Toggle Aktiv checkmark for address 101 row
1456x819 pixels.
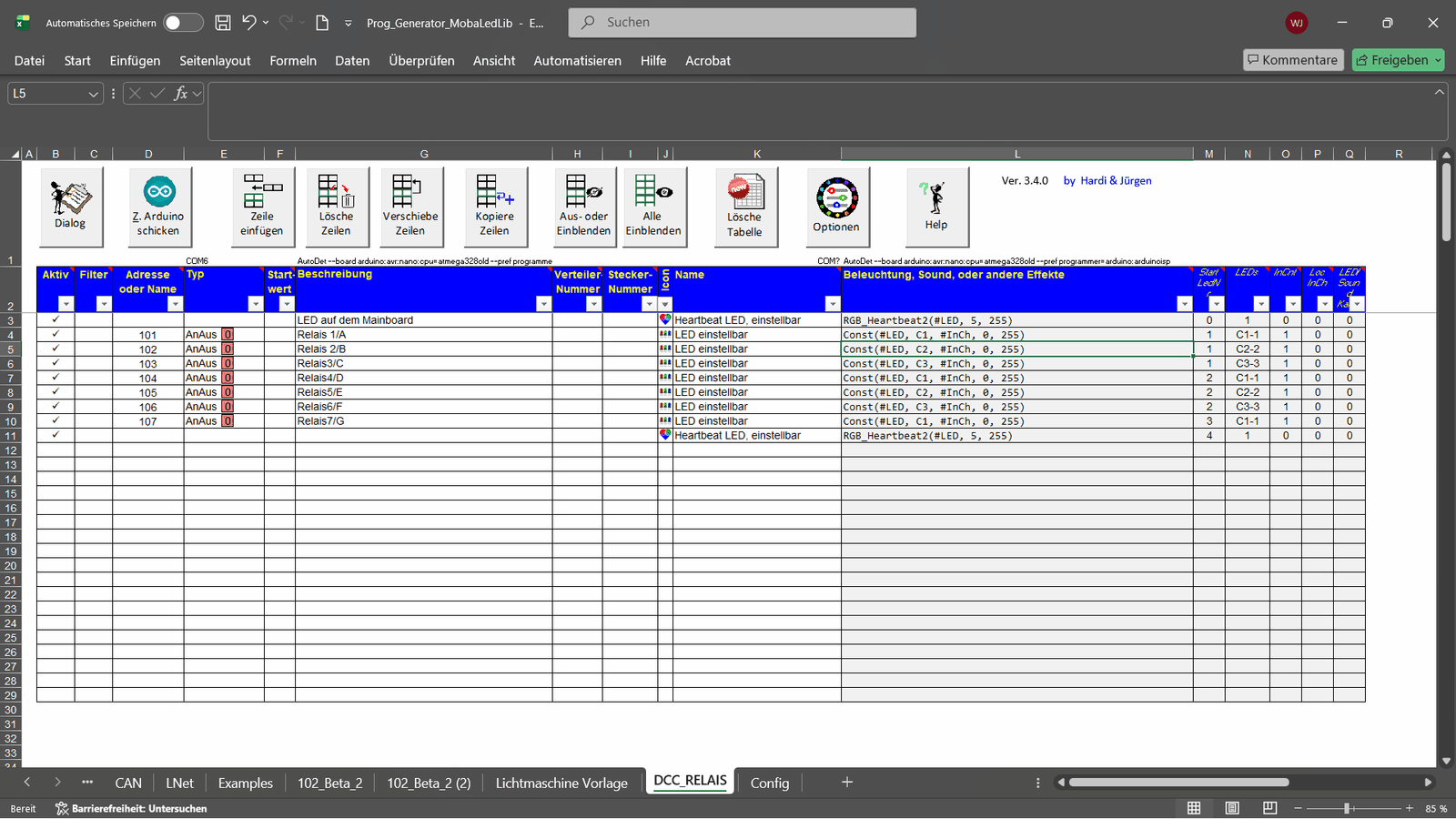tap(56, 335)
